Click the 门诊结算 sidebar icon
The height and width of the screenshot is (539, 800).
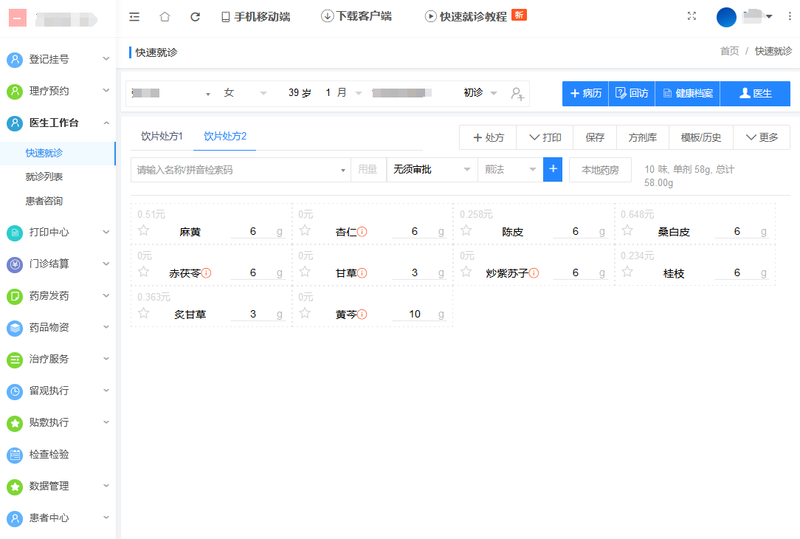click(x=15, y=264)
